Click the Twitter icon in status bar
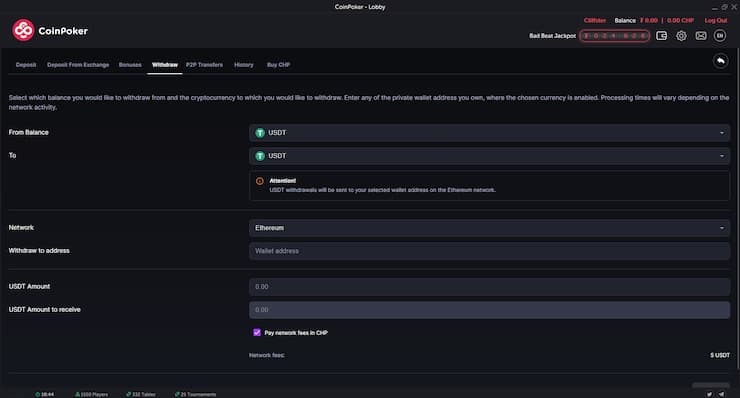The image size is (740, 398). click(x=709, y=394)
